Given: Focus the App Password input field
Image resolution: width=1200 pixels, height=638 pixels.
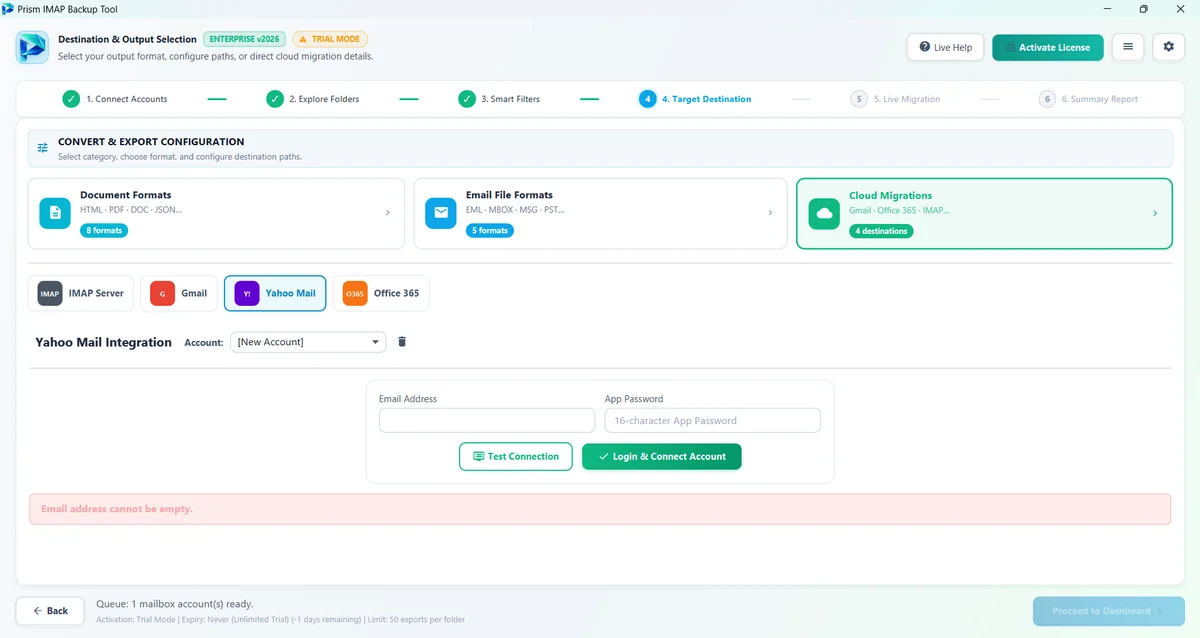Looking at the screenshot, I should [713, 420].
